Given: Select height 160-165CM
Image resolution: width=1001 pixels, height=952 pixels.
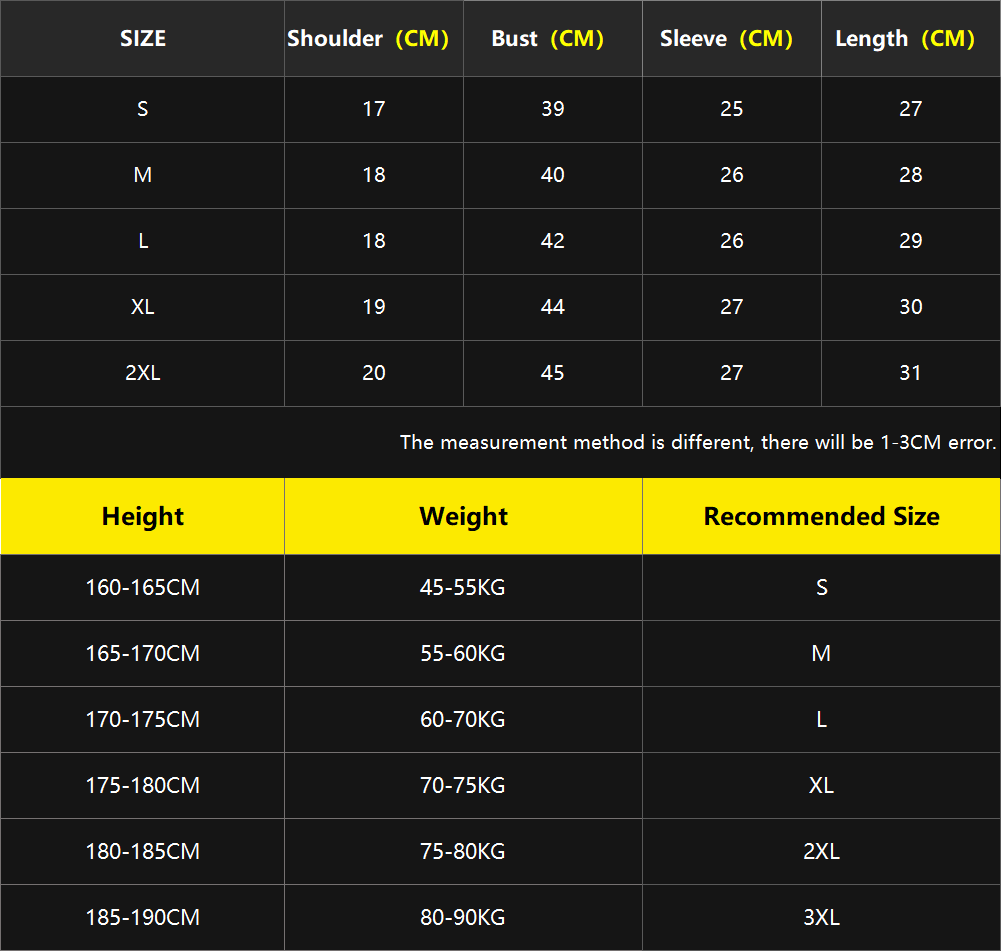Looking at the screenshot, I should point(143,588).
